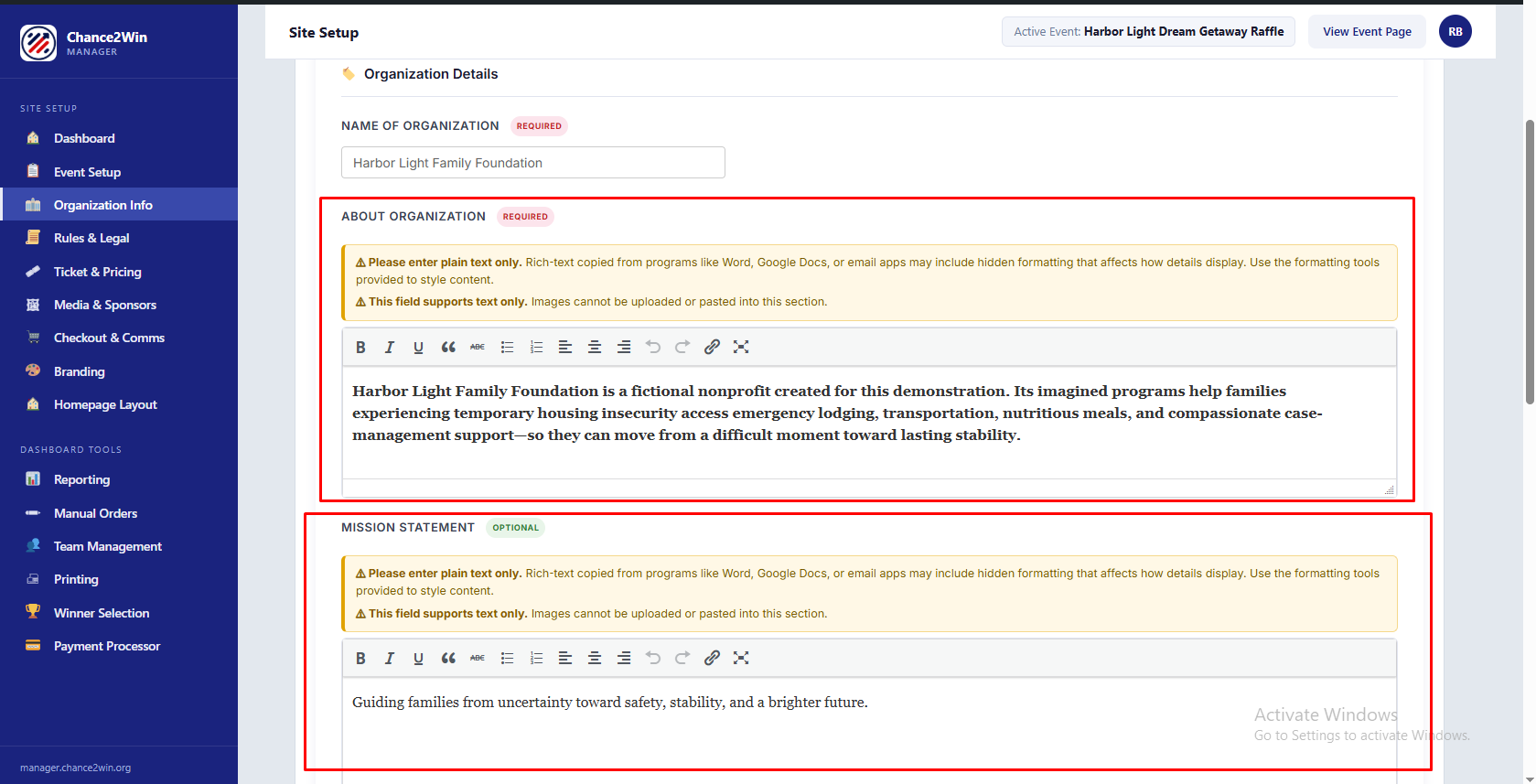Viewport: 1536px width, 784px height.
Task: Align text left in About Organization editor
Action: tap(565, 347)
